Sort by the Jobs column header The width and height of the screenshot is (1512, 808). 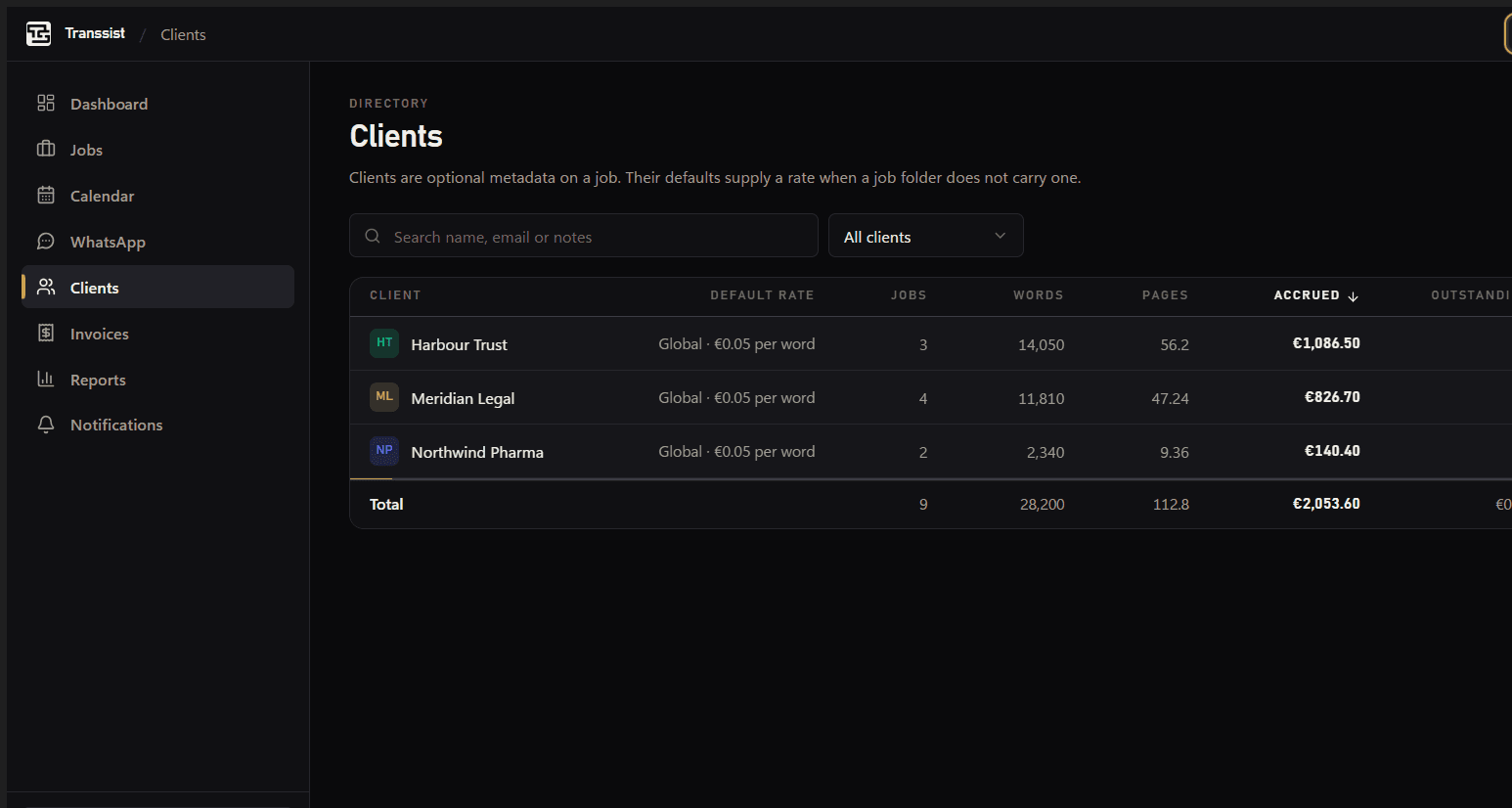coord(909,295)
